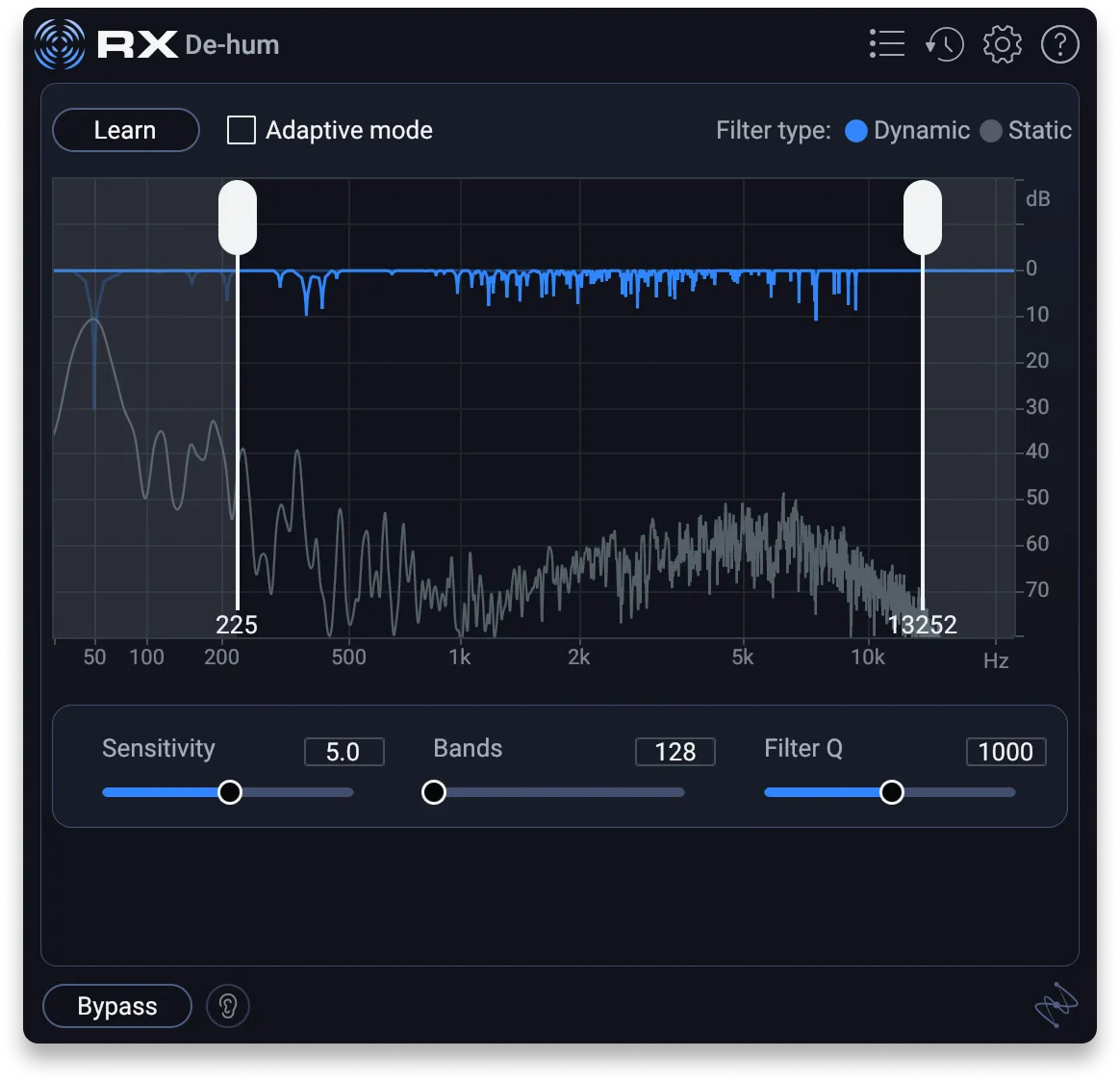Enable the Adaptive mode checkbox
1120x1082 pixels.
tap(242, 130)
